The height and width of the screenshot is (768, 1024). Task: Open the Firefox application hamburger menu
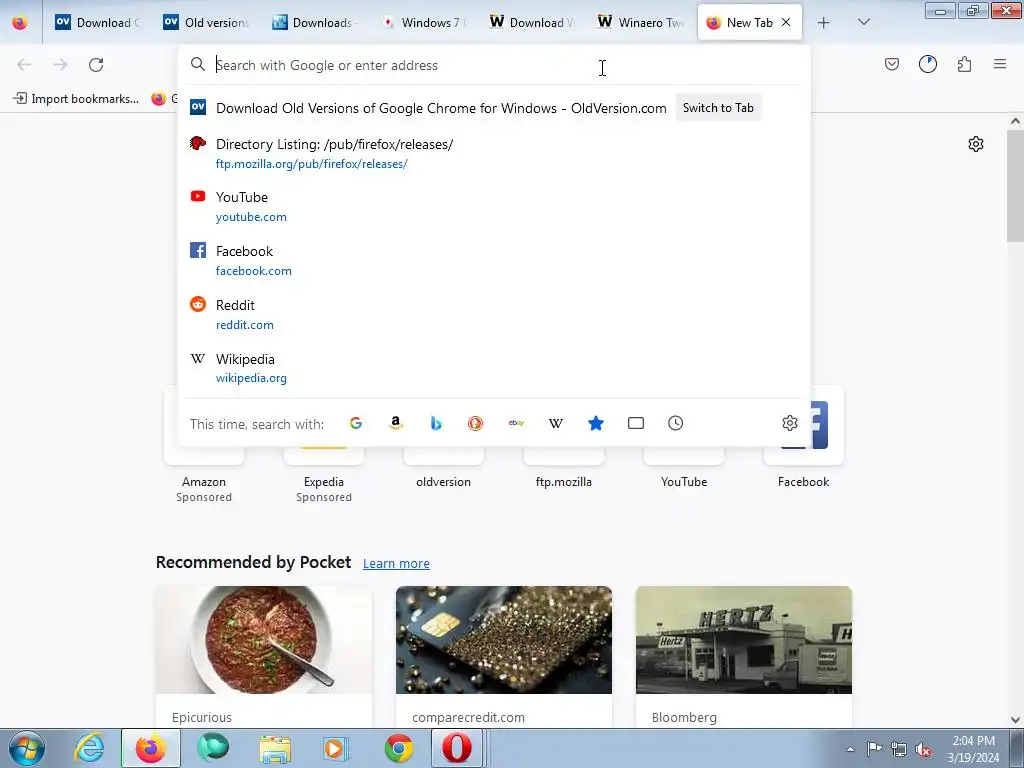(x=1000, y=64)
